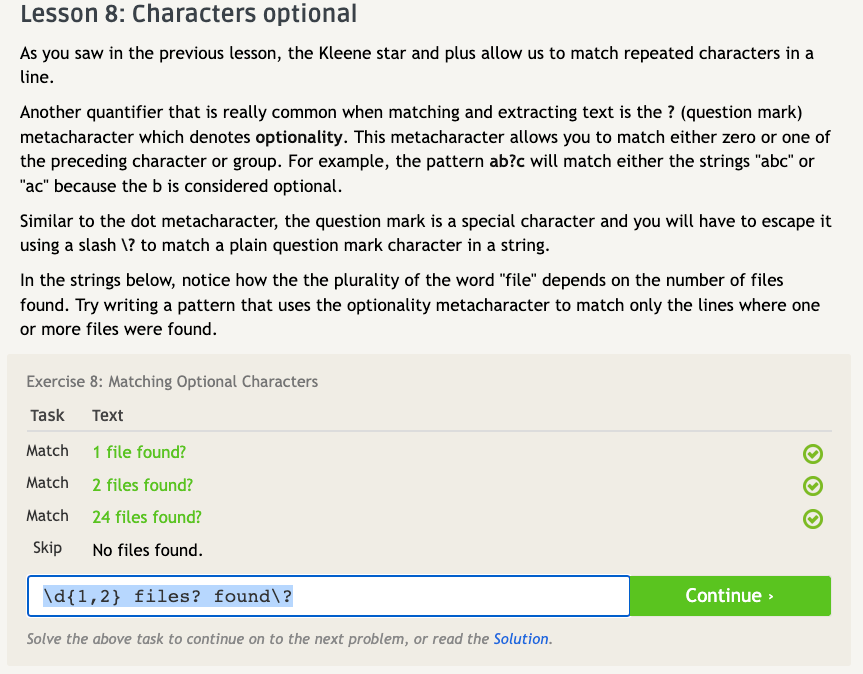Viewport: 863px width, 674px height.
Task: Open the Solution link
Action: [x=521, y=639]
